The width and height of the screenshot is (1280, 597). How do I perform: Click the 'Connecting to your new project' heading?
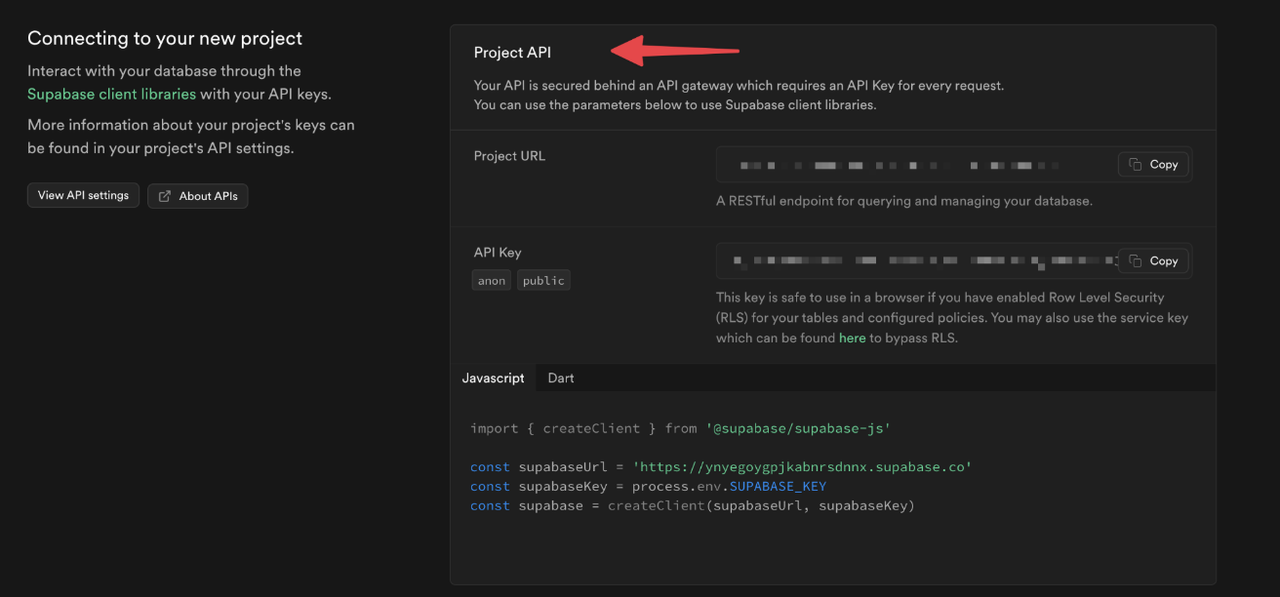[x=165, y=38]
